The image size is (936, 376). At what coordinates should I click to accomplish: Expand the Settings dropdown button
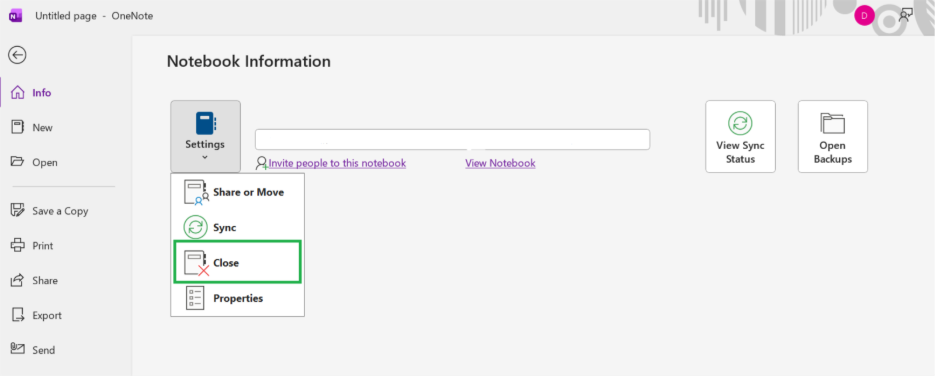205,137
